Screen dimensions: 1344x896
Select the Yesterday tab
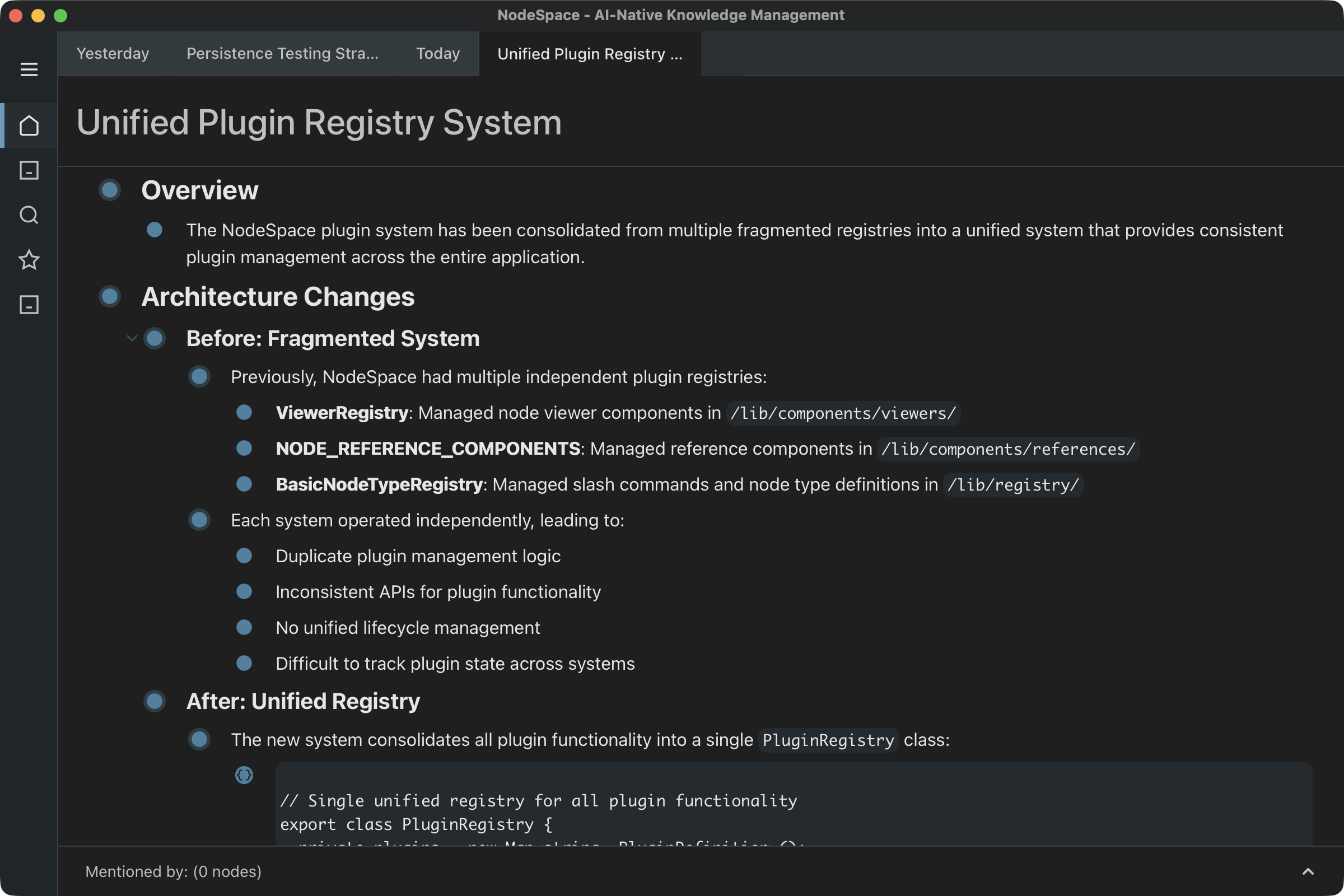click(x=113, y=53)
